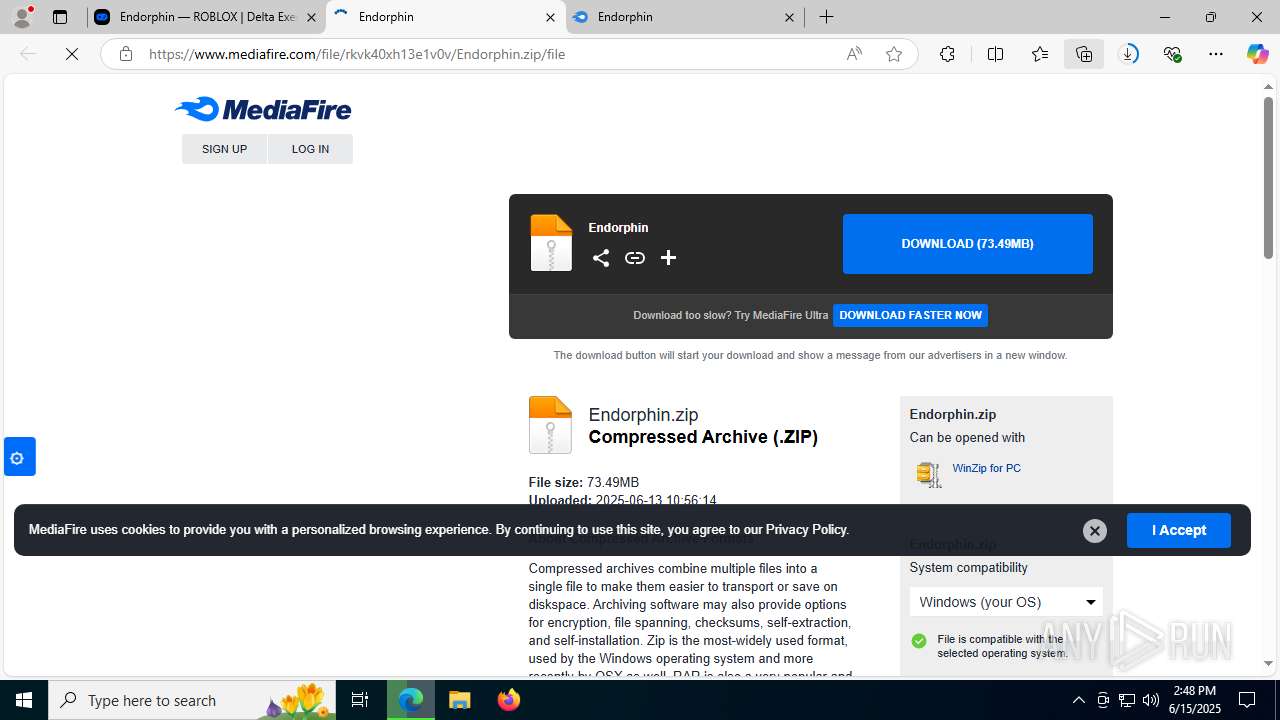Open the network icon in tray

[x=1127, y=700]
